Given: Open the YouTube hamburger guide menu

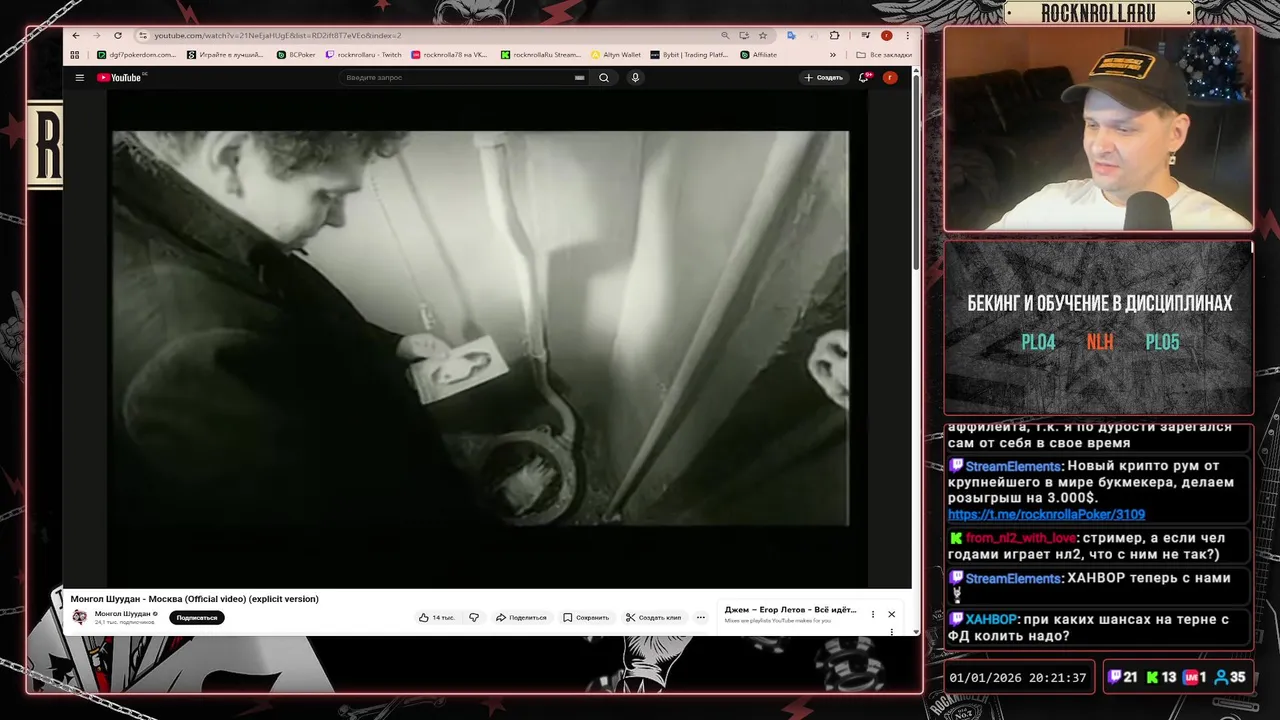Looking at the screenshot, I should (80, 77).
